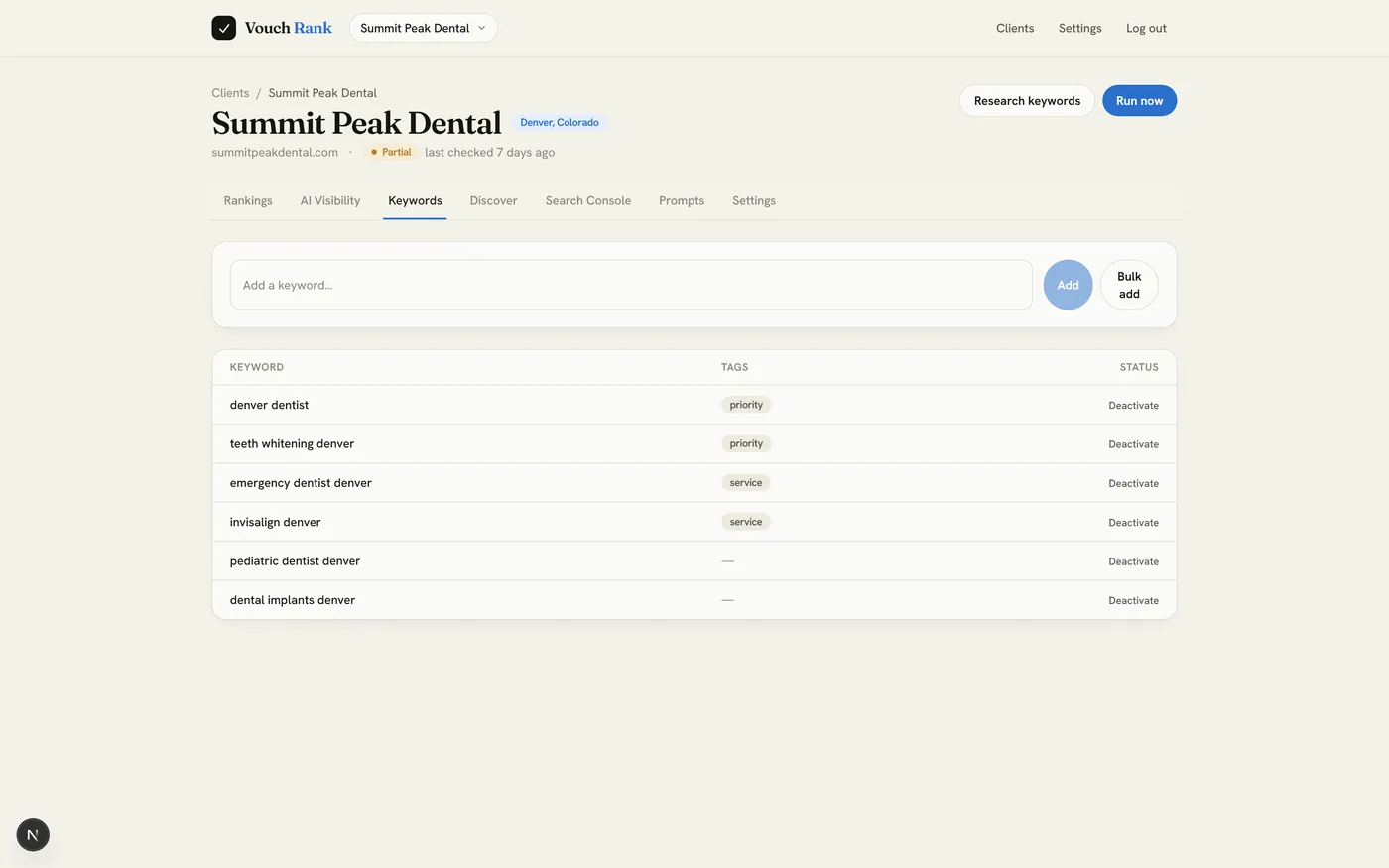Switch to the Rankings tab
The image size is (1389, 868).
248,200
